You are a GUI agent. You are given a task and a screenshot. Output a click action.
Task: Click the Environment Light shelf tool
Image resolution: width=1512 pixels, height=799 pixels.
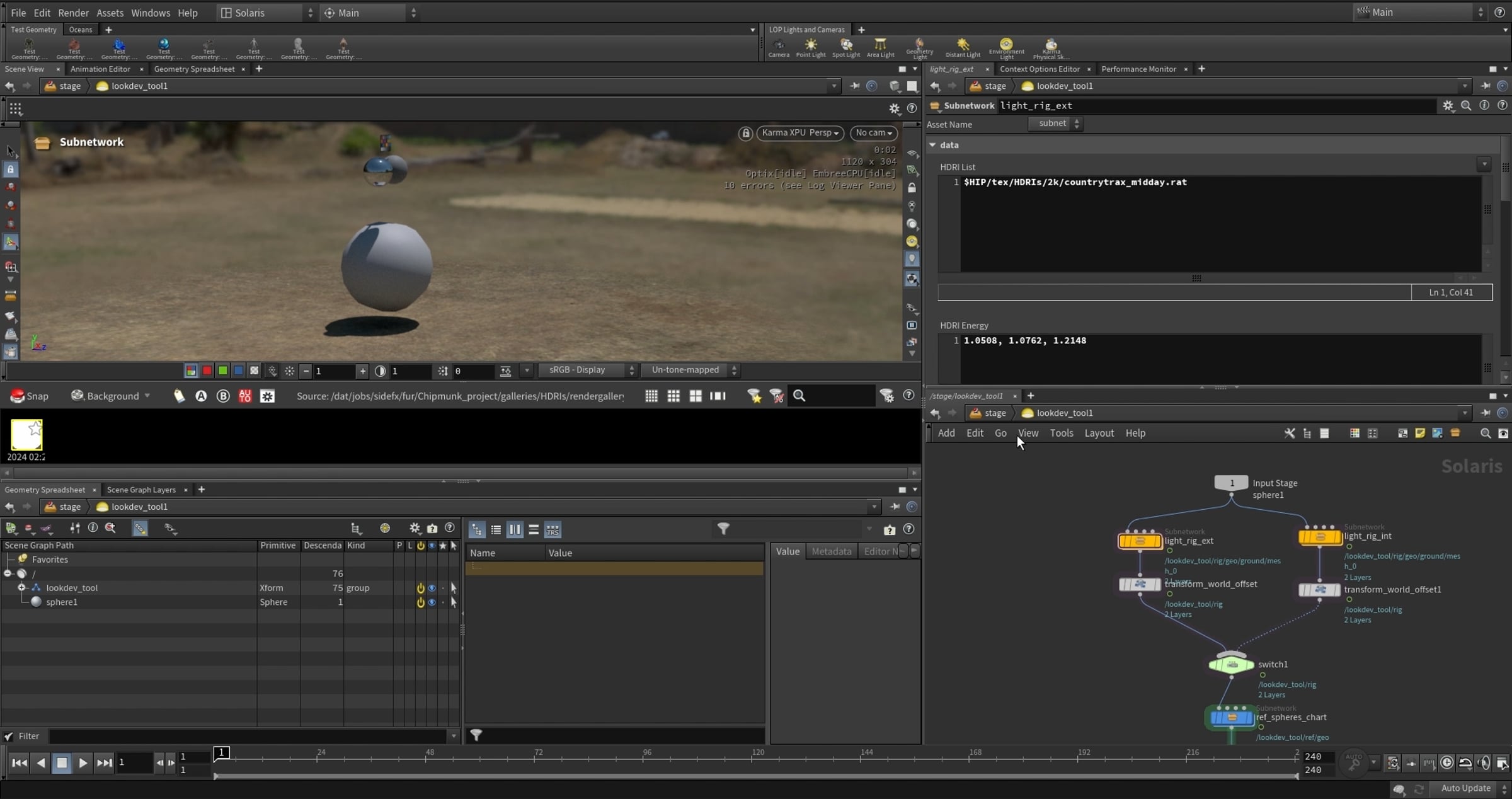point(1006,47)
